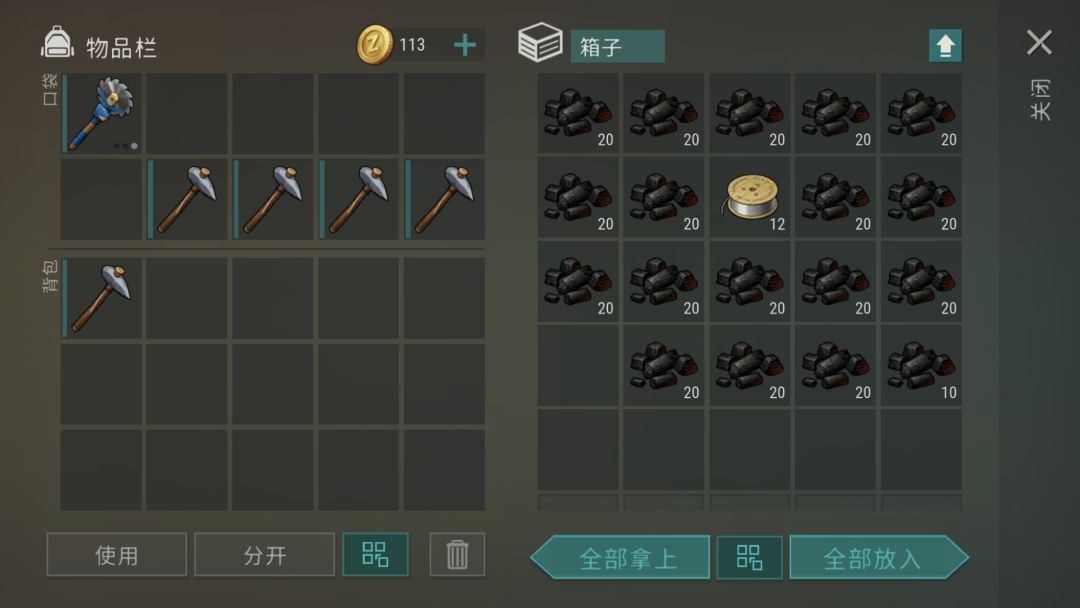The height and width of the screenshot is (608, 1080).
Task: Close the inventory with the X
Action: pos(1039,43)
